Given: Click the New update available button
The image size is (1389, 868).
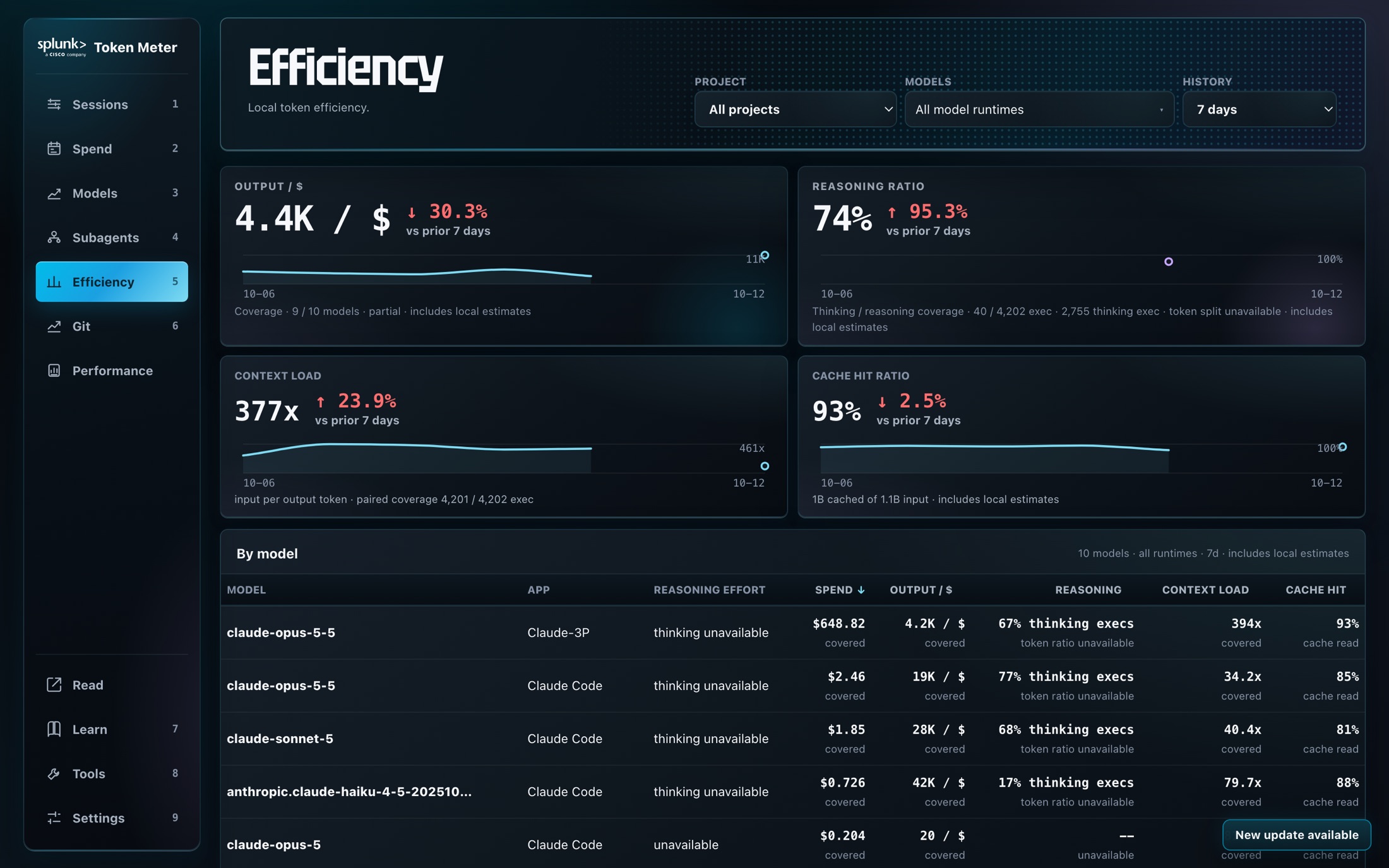Looking at the screenshot, I should tap(1296, 835).
